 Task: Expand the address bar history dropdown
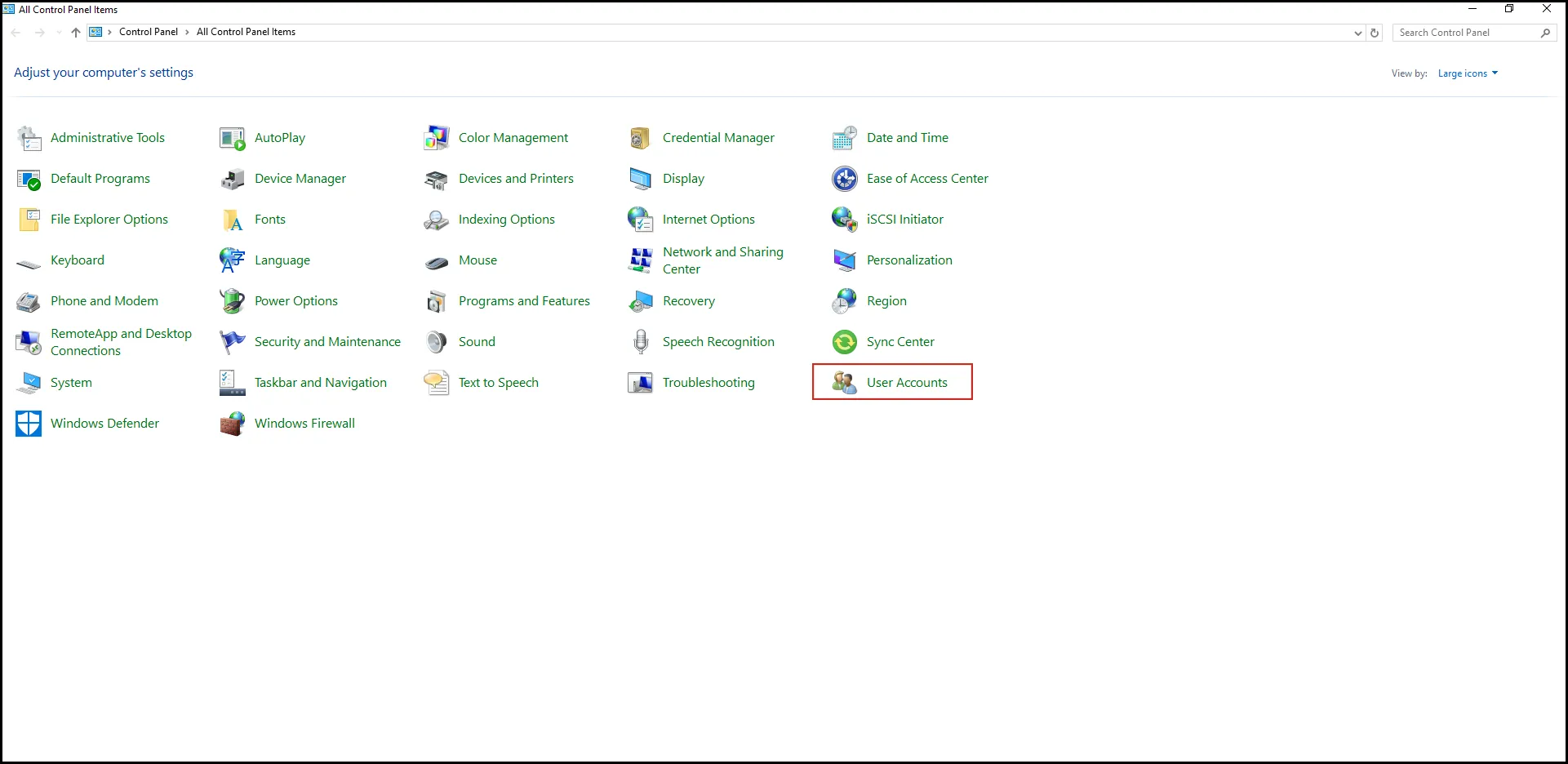pos(1357,33)
